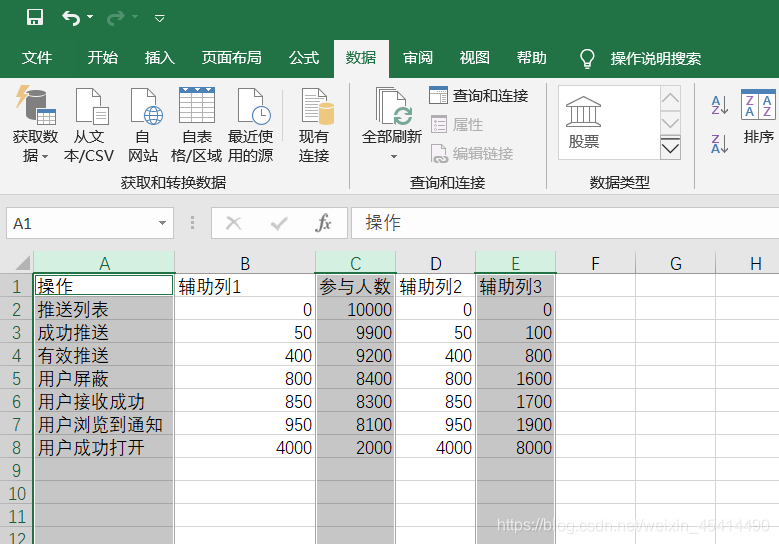779x544 pixels.
Task: Click the Undo arrow icon
Action: pyautogui.click(x=71, y=18)
